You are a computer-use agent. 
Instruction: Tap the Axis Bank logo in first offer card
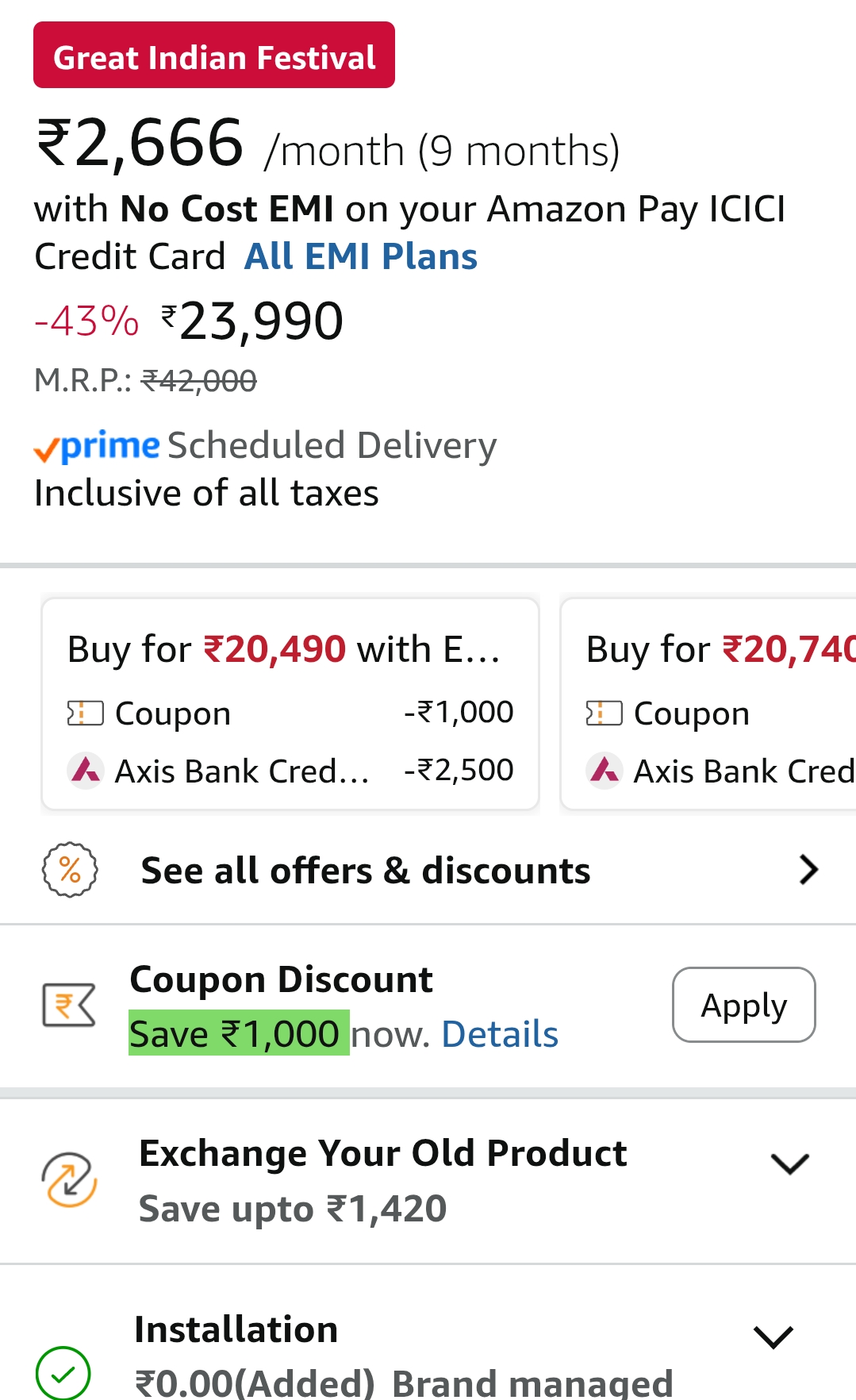[86, 770]
